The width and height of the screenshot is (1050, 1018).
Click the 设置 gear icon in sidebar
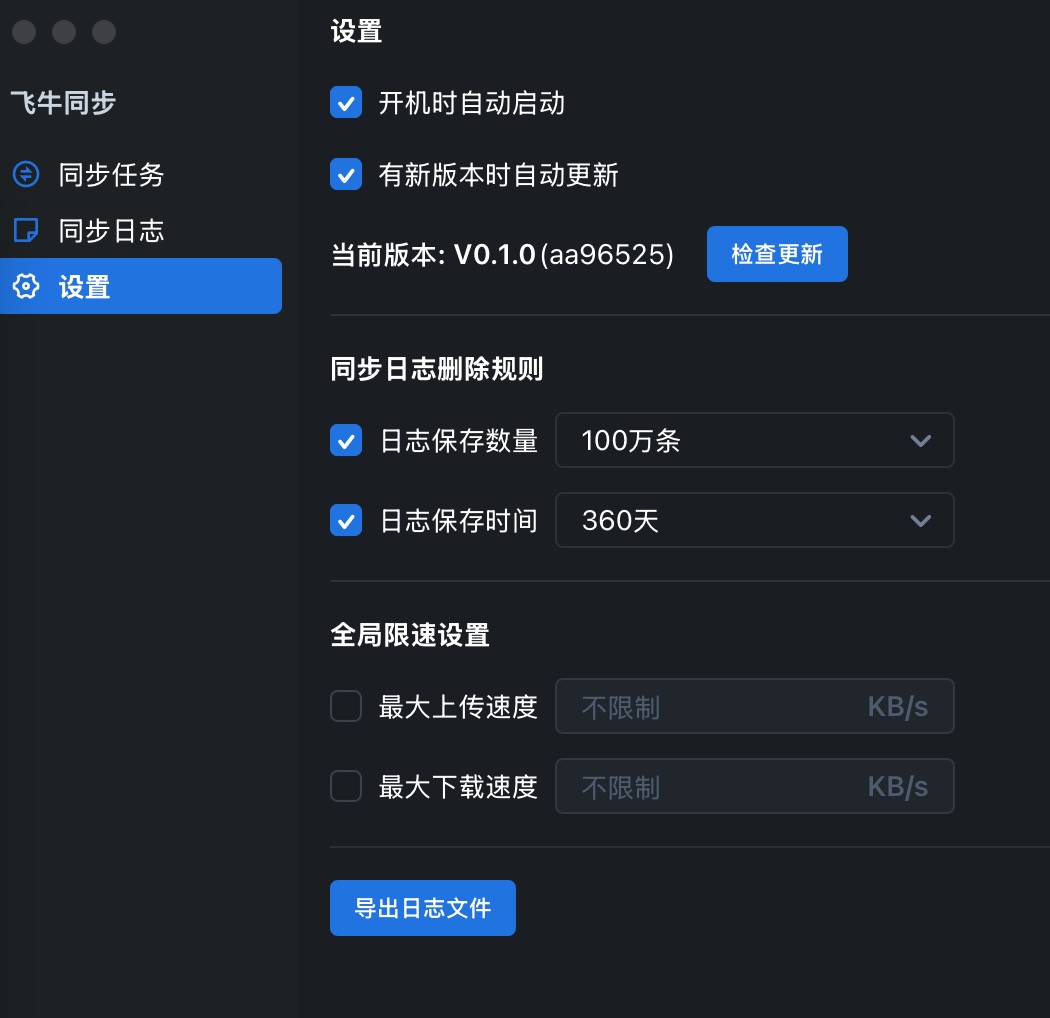pos(25,287)
